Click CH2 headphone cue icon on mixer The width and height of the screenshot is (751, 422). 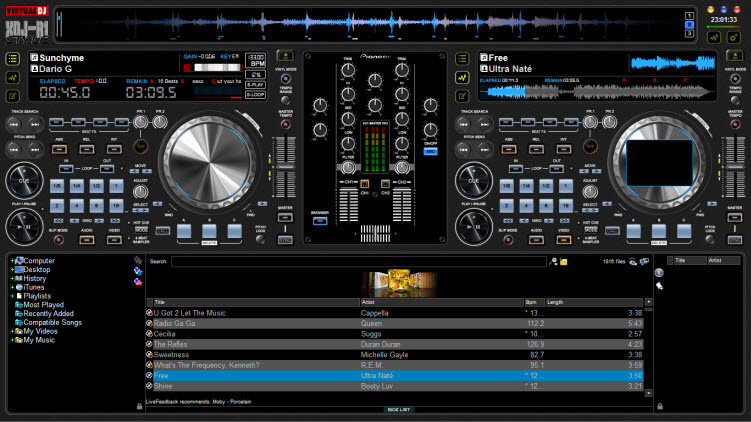coord(385,184)
